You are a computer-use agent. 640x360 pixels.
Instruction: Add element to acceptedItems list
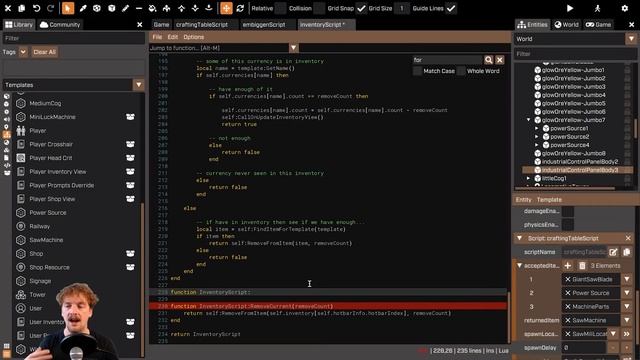pyautogui.click(x=568, y=266)
